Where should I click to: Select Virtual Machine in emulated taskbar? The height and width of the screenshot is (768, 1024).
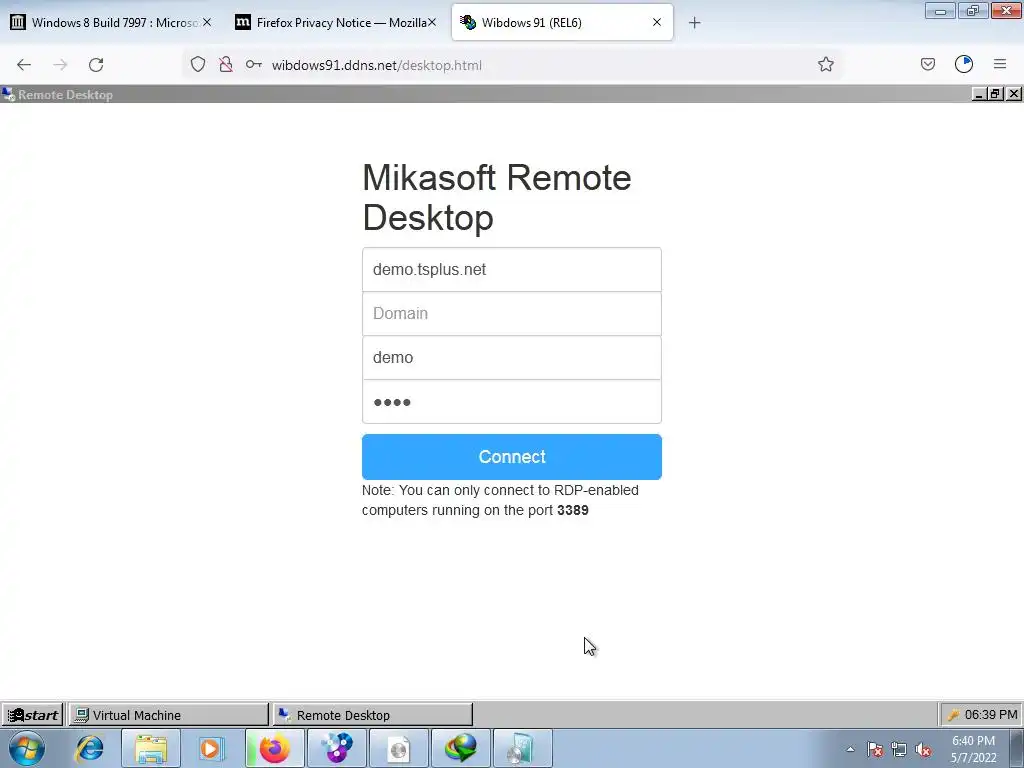168,715
